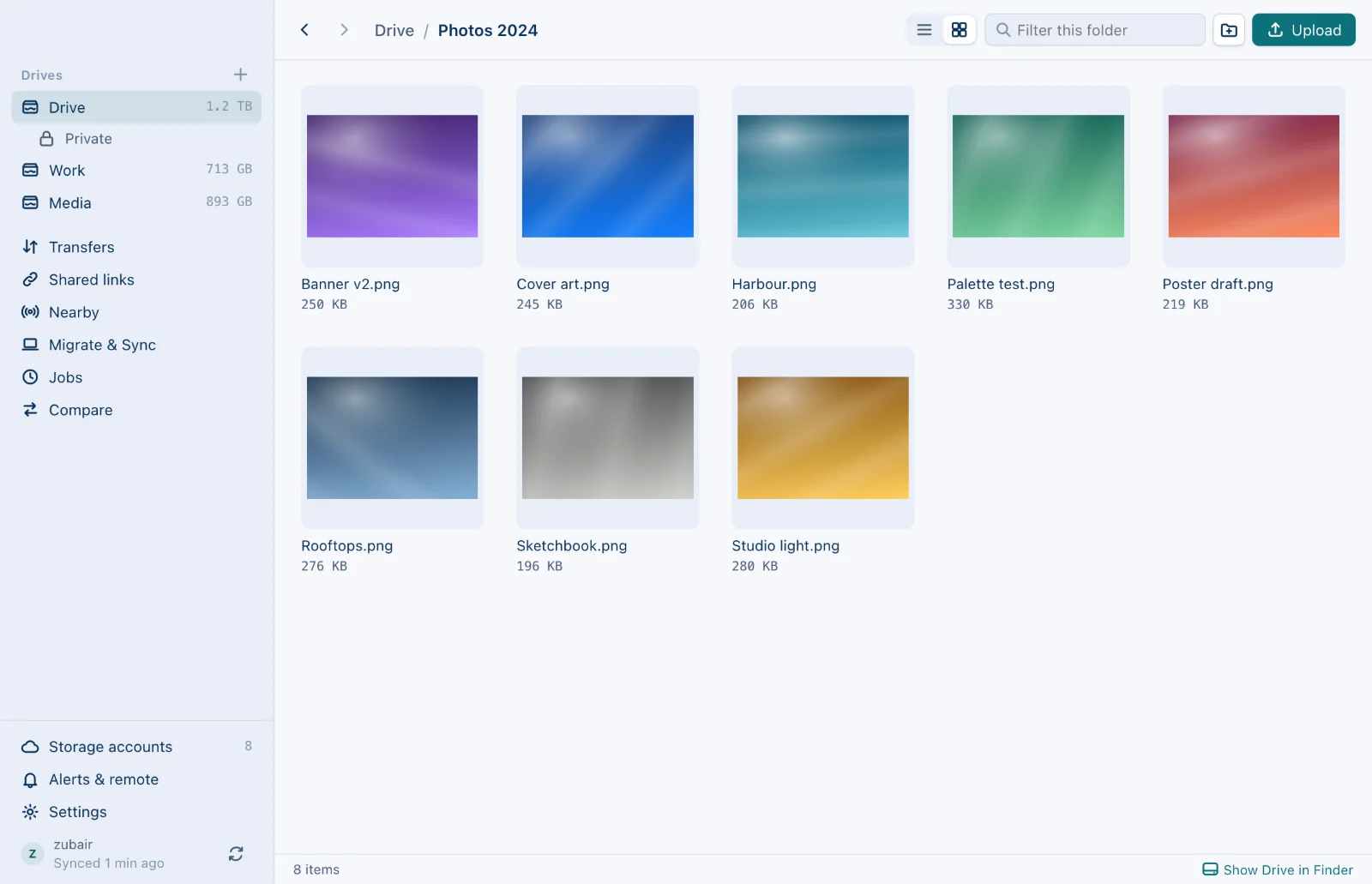Viewport: 1372px width, 884px height.
Task: Click the Photos 2024 breadcrumb
Action: click(488, 30)
